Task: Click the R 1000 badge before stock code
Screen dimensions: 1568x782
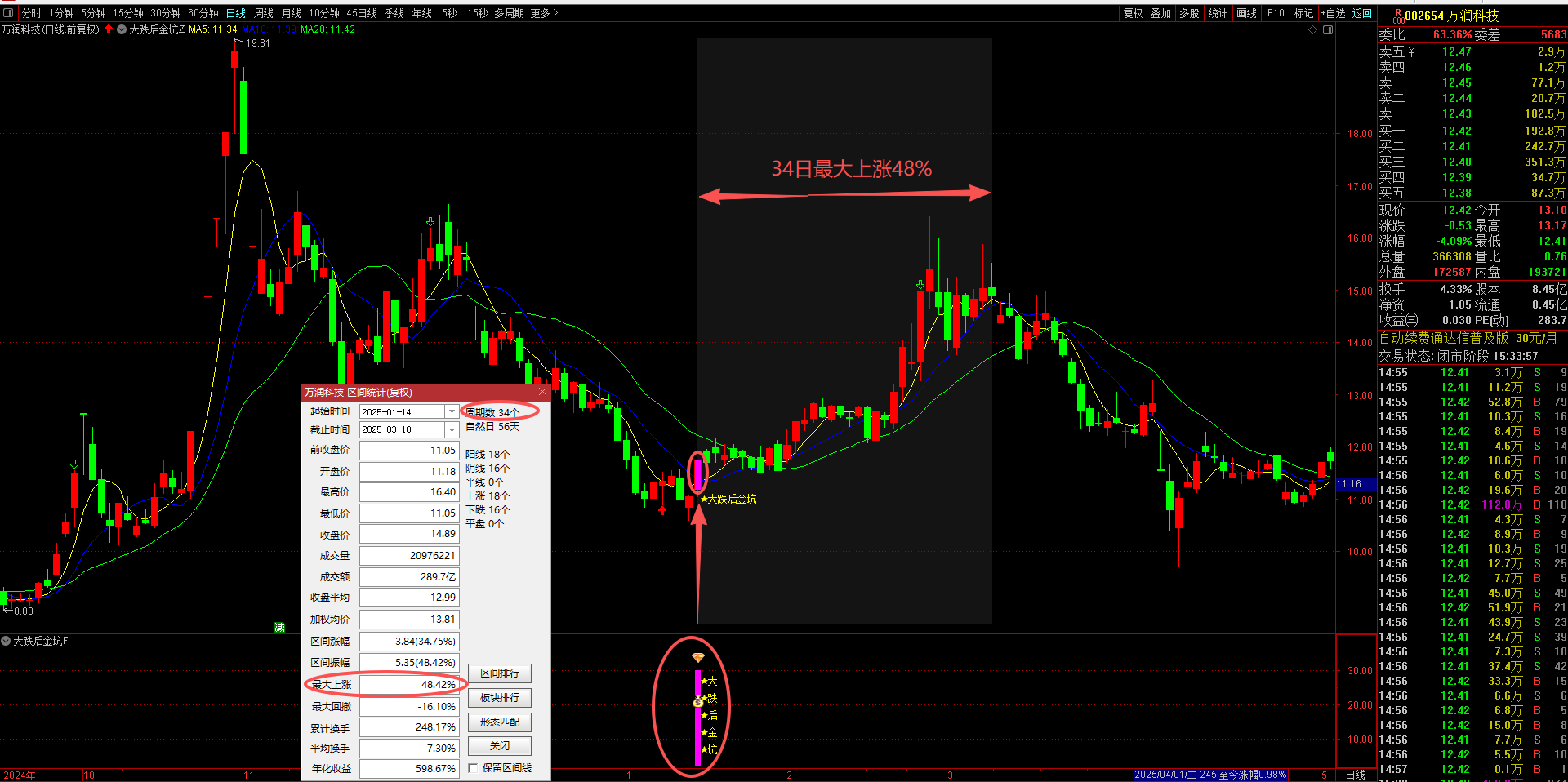Action: click(1397, 16)
